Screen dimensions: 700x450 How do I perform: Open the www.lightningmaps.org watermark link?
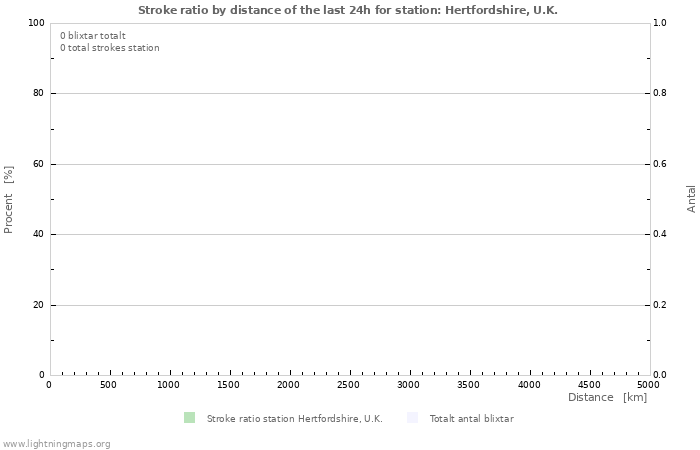[56, 444]
